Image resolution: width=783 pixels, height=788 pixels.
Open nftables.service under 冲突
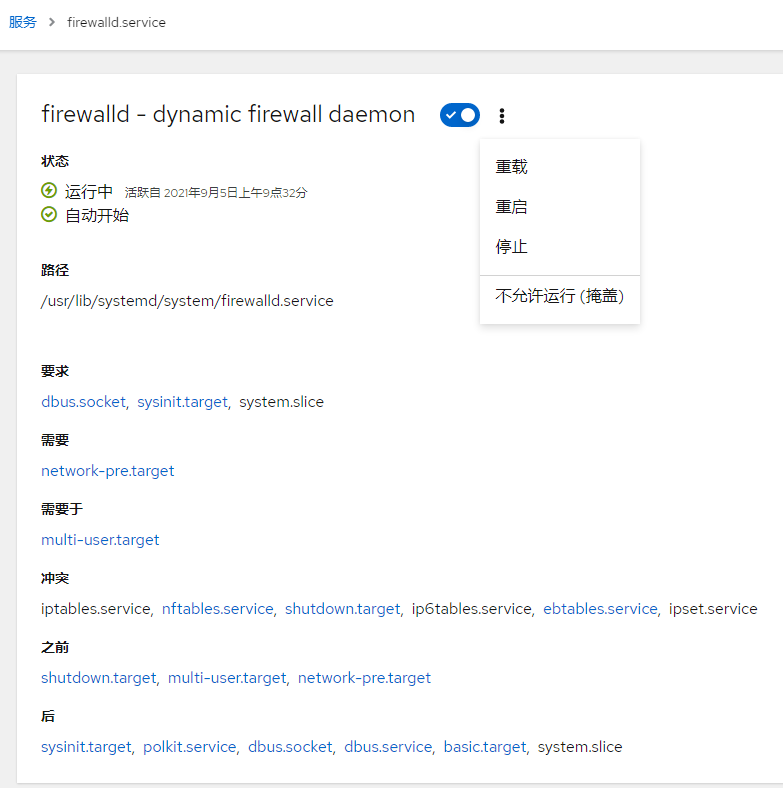(x=218, y=609)
